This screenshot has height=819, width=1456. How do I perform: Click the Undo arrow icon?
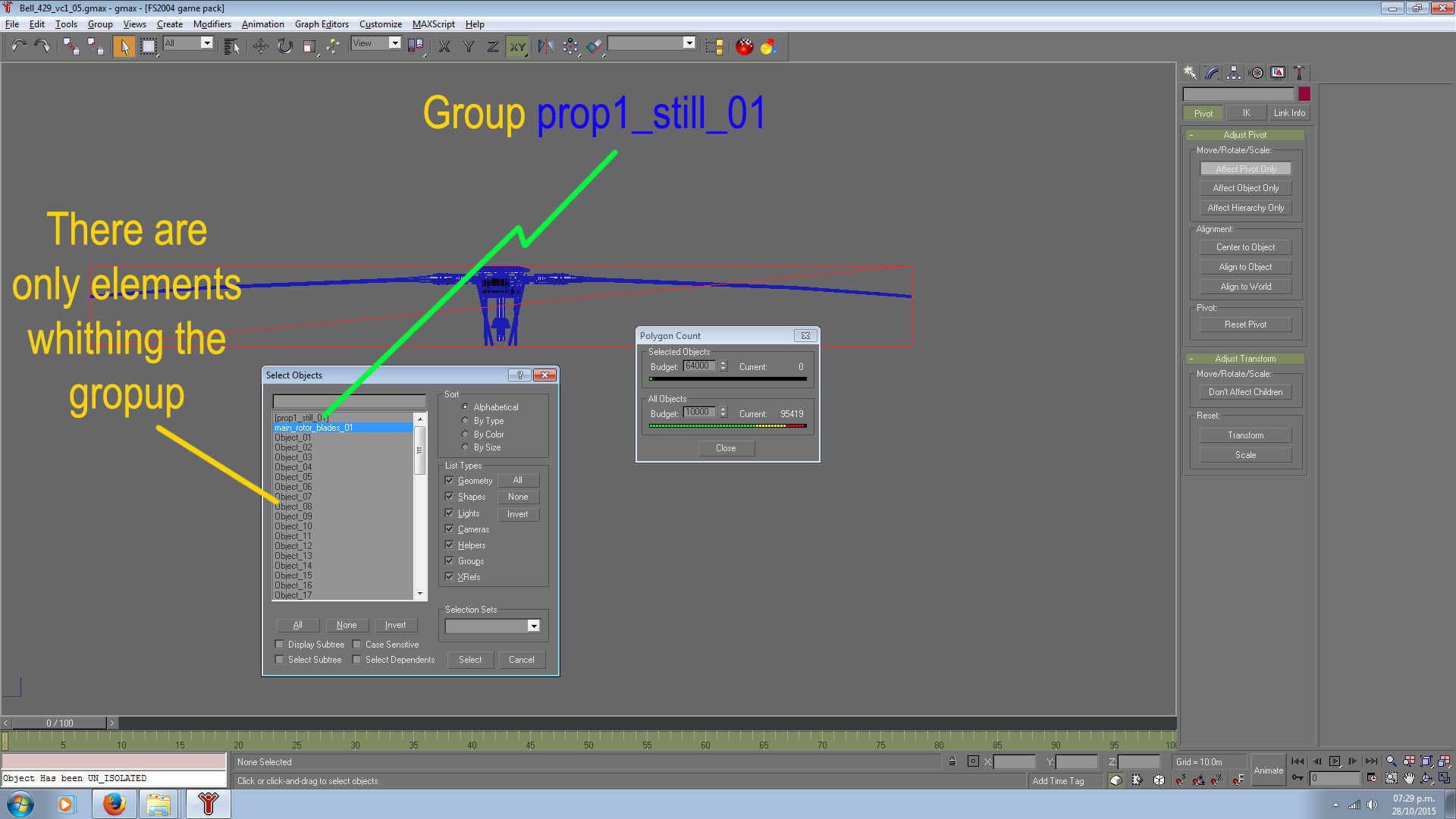pyautogui.click(x=19, y=46)
